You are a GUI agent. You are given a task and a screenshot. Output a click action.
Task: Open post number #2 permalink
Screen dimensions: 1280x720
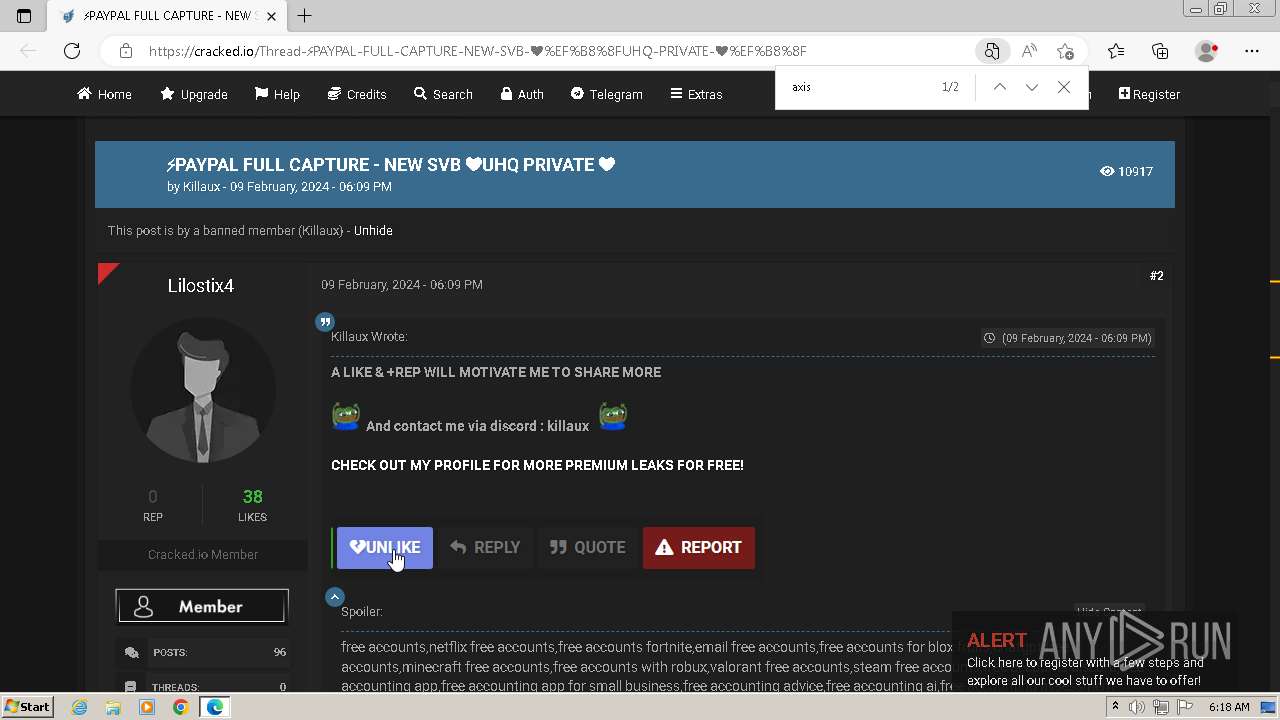tap(1156, 276)
